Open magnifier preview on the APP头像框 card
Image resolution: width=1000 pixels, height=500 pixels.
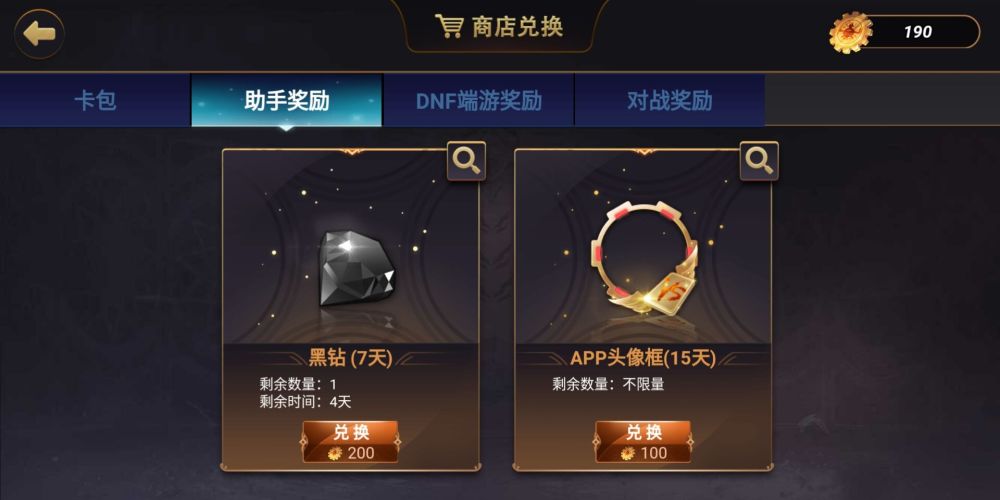click(x=759, y=161)
